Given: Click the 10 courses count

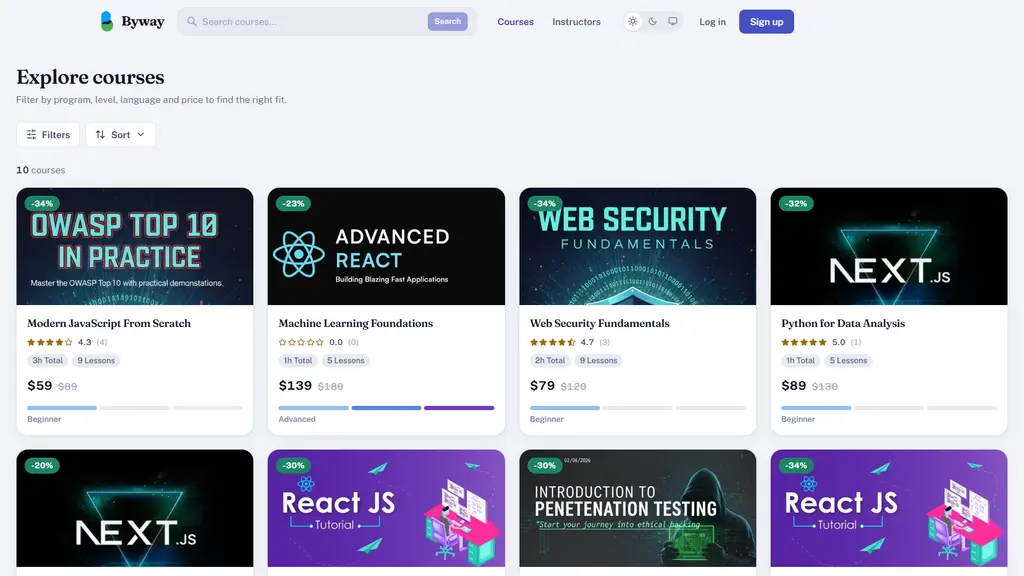Looking at the screenshot, I should coord(40,170).
